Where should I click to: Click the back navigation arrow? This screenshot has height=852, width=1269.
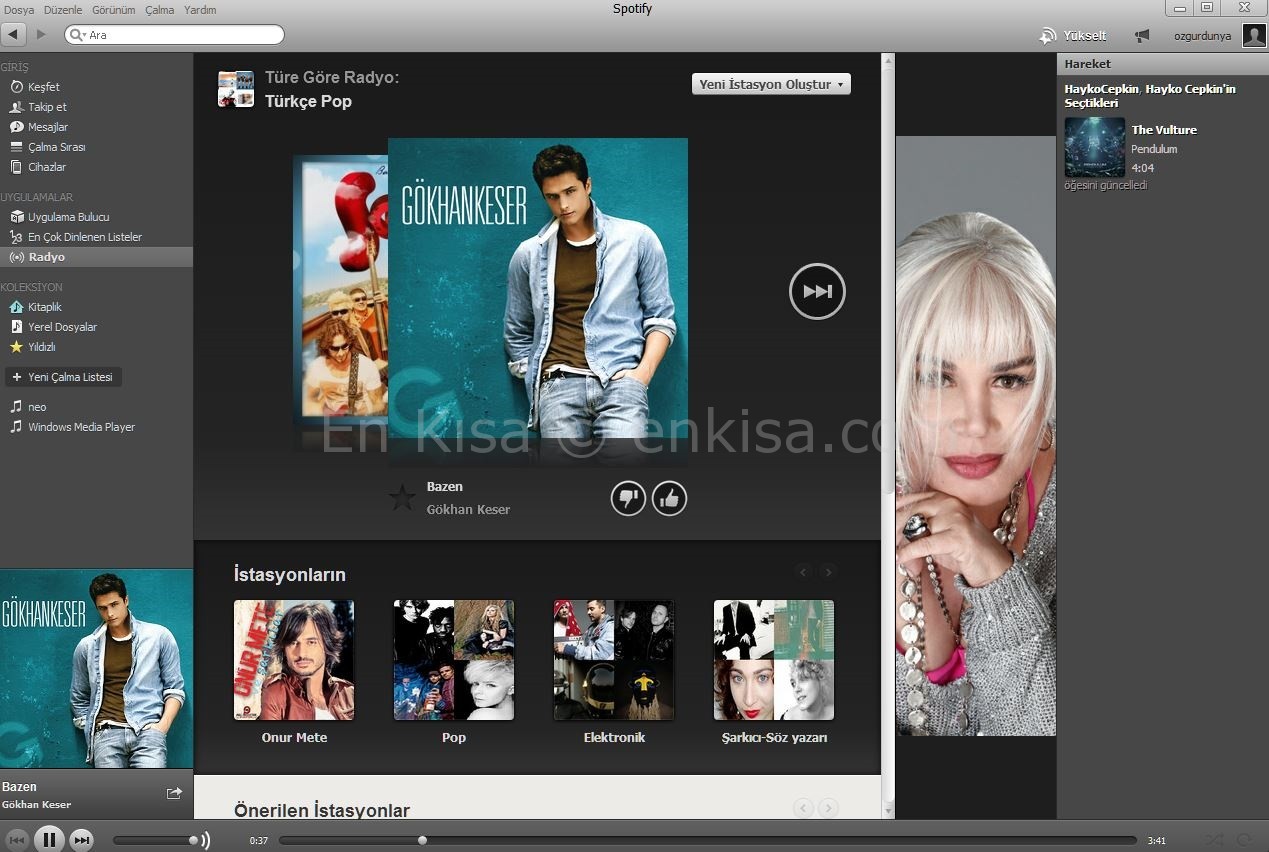click(x=13, y=34)
